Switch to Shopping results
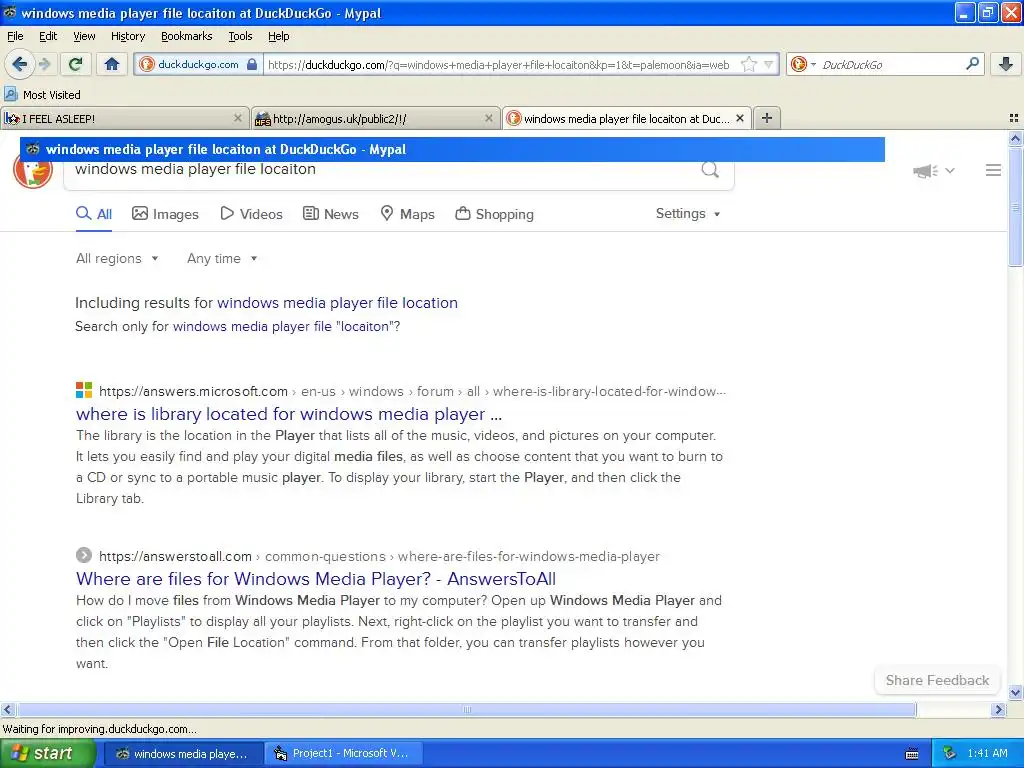This screenshot has height=768, width=1024. [494, 214]
